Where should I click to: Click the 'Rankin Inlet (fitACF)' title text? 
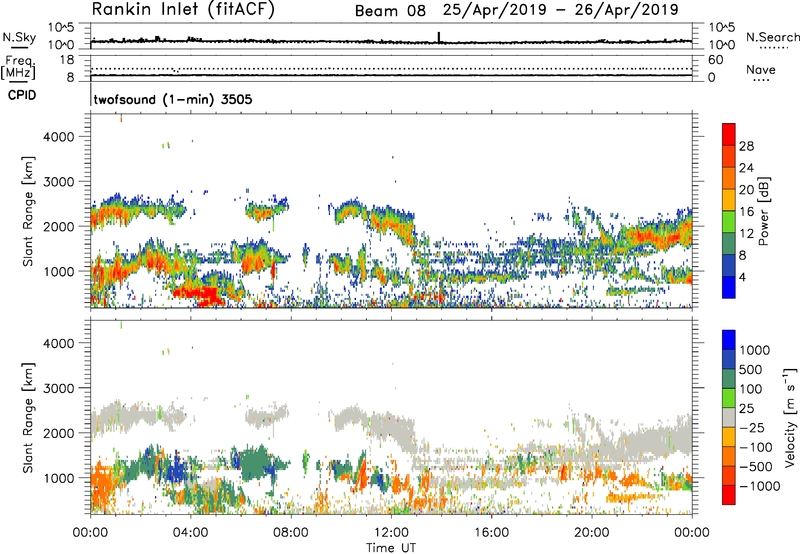tap(183, 10)
